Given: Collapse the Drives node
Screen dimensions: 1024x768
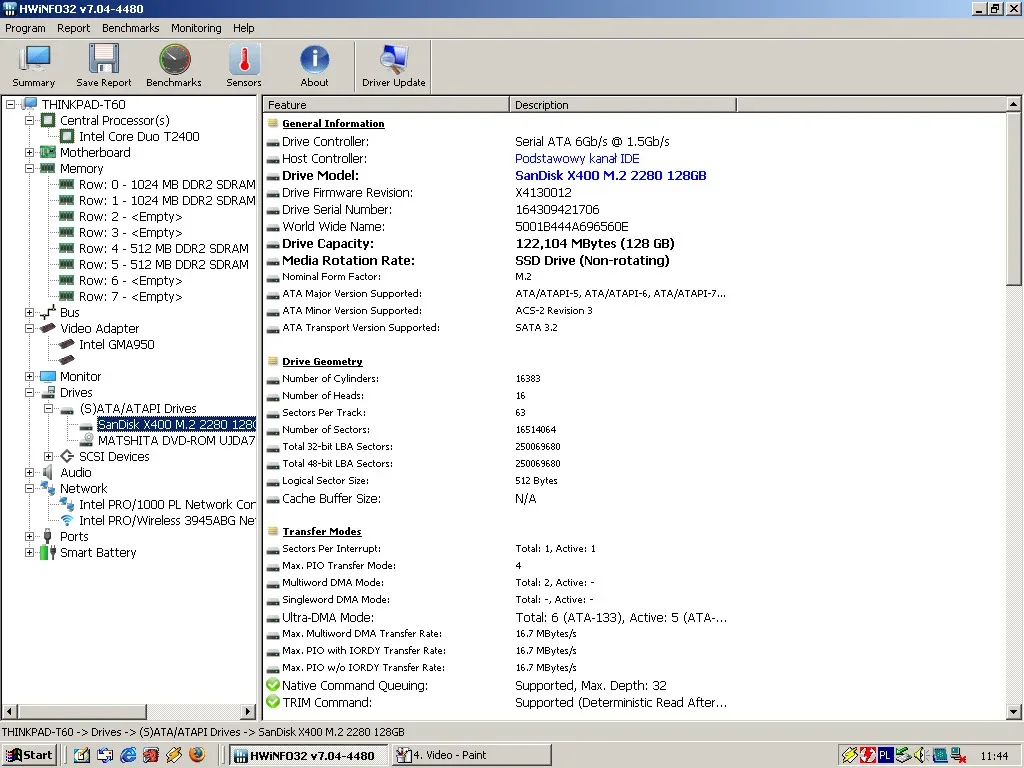Looking at the screenshot, I should 29,392.
